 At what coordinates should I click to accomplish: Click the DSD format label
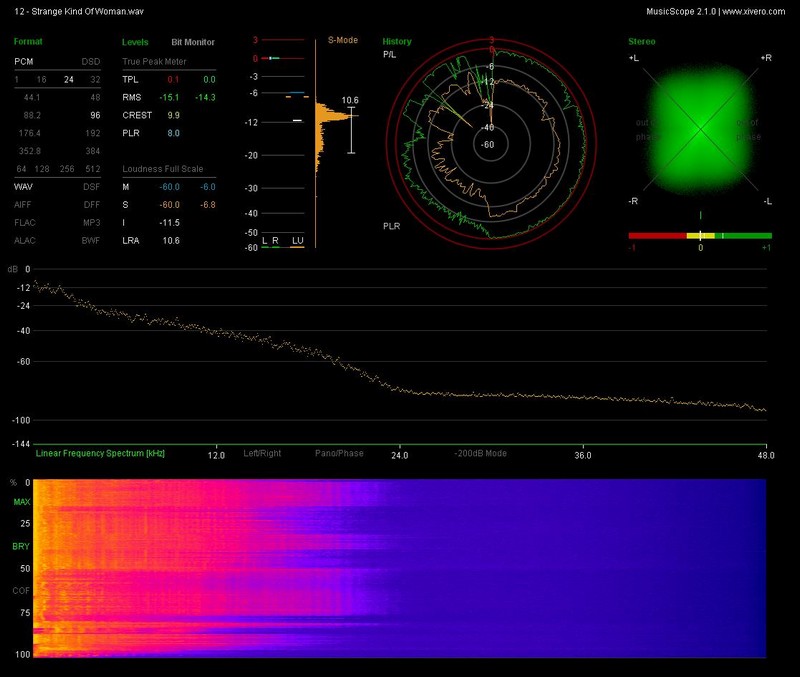(91, 62)
